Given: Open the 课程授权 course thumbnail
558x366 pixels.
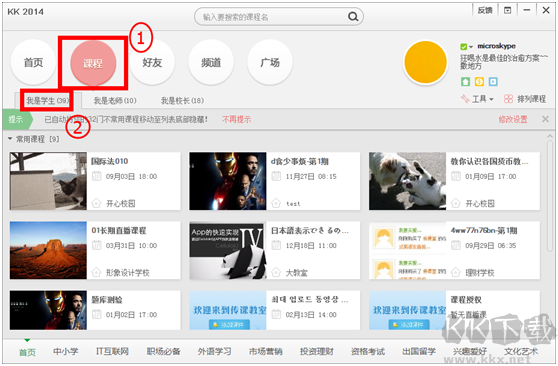Looking at the screenshot, I should 407,310.
